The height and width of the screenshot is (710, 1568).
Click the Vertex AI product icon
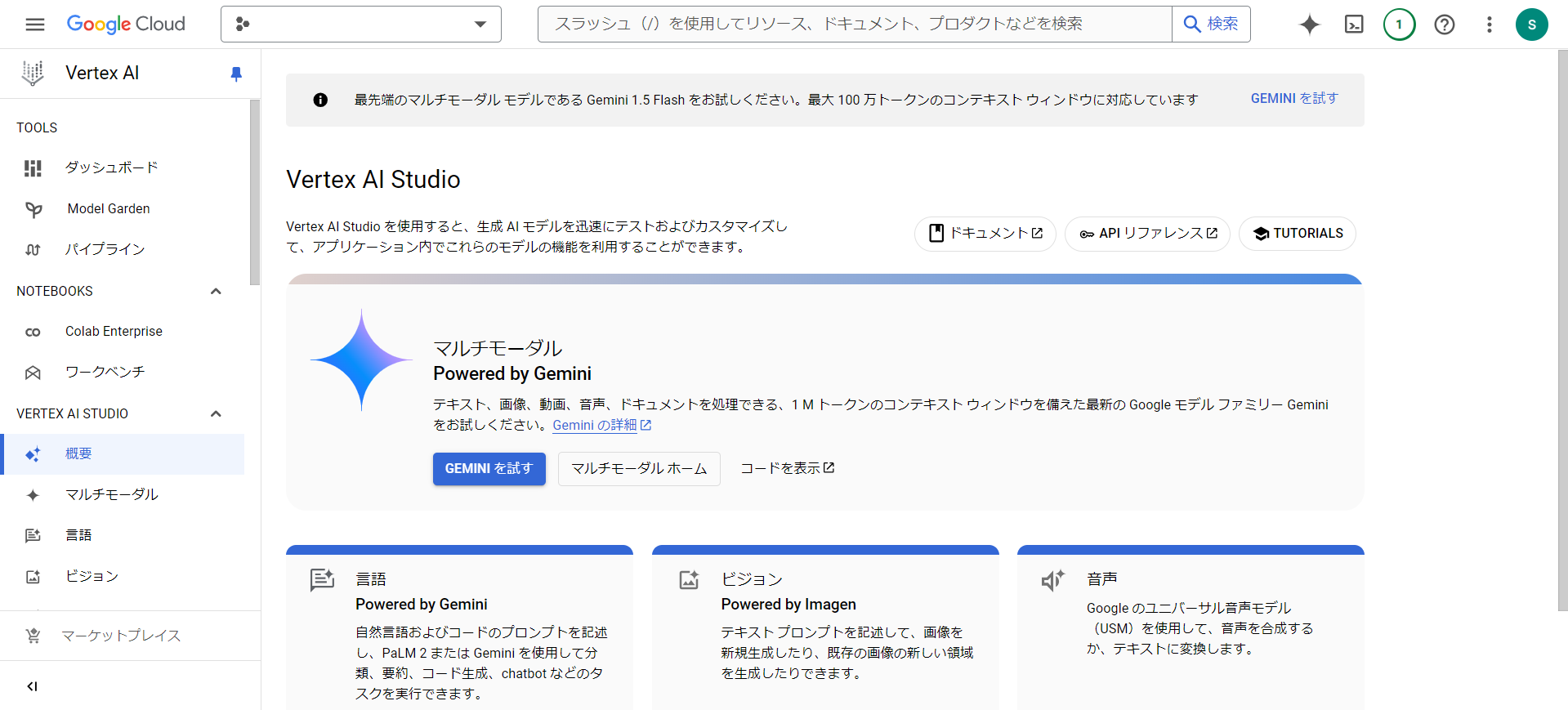[33, 74]
